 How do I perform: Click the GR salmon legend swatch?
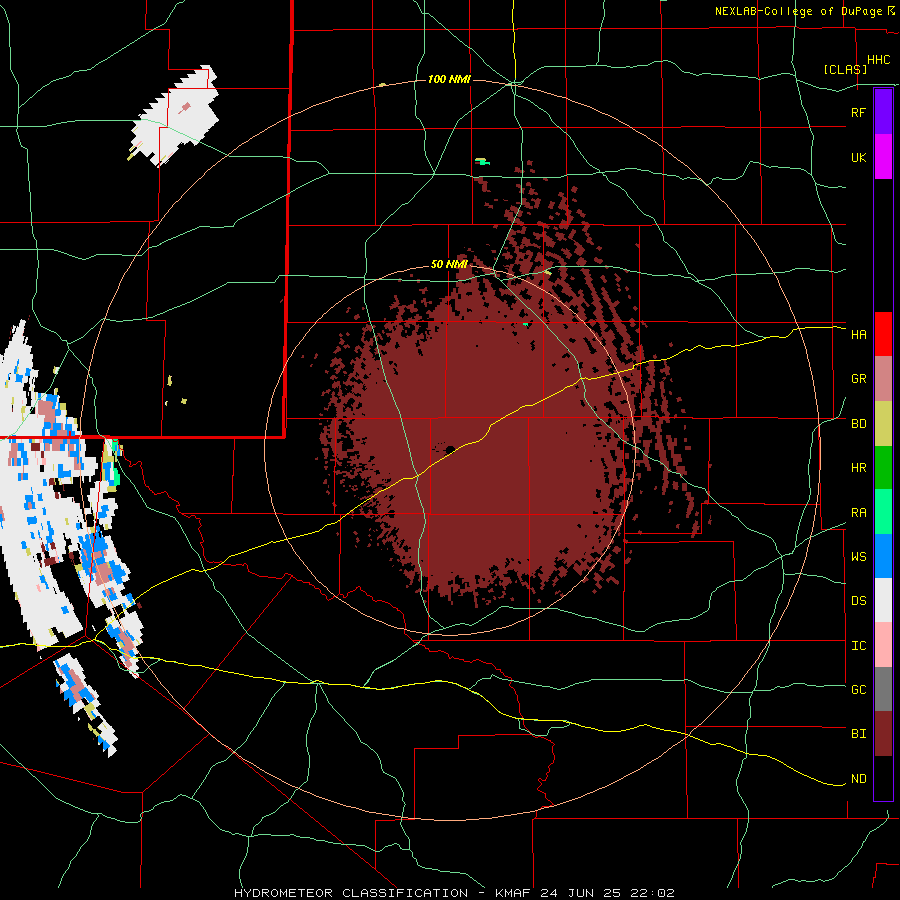coord(883,378)
